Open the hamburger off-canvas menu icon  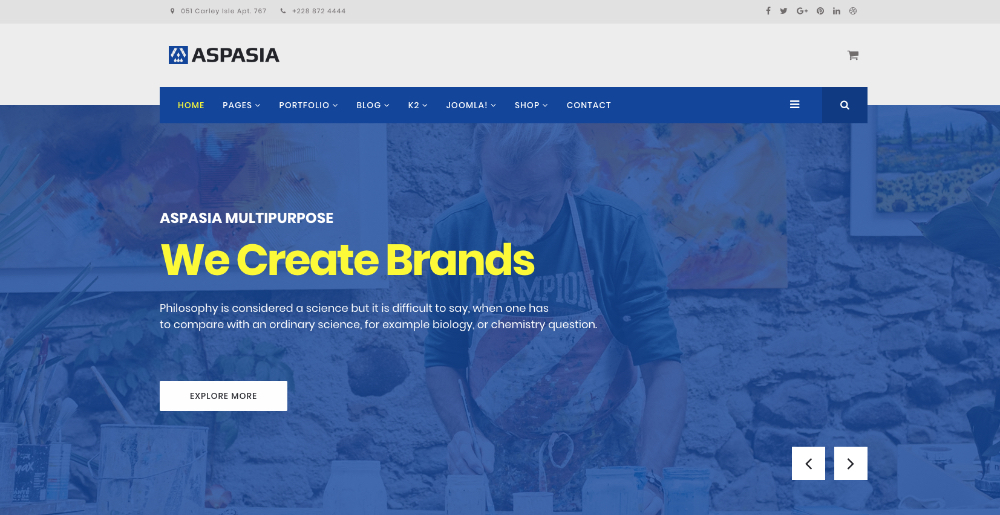pos(795,105)
